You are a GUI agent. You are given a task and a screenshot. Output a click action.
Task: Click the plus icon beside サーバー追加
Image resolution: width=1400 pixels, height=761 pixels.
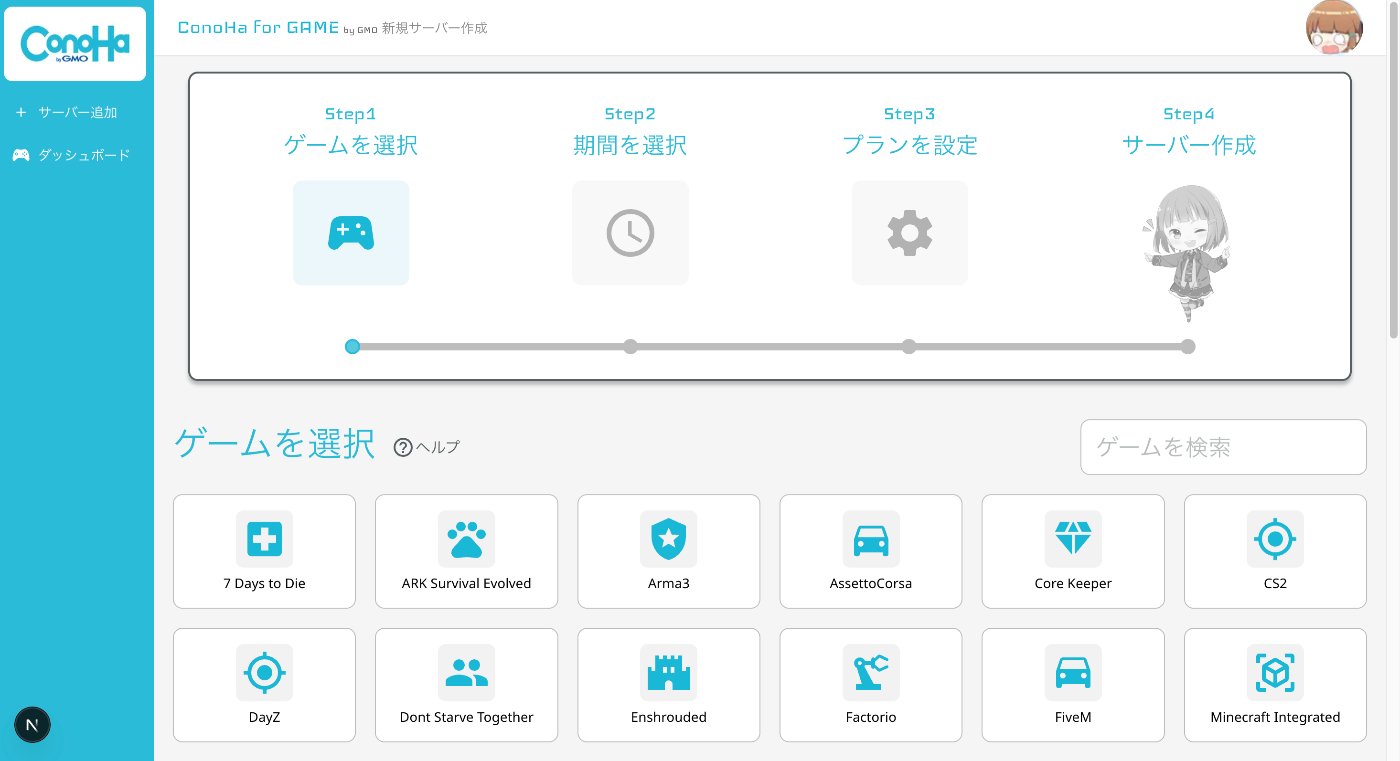click(21, 113)
